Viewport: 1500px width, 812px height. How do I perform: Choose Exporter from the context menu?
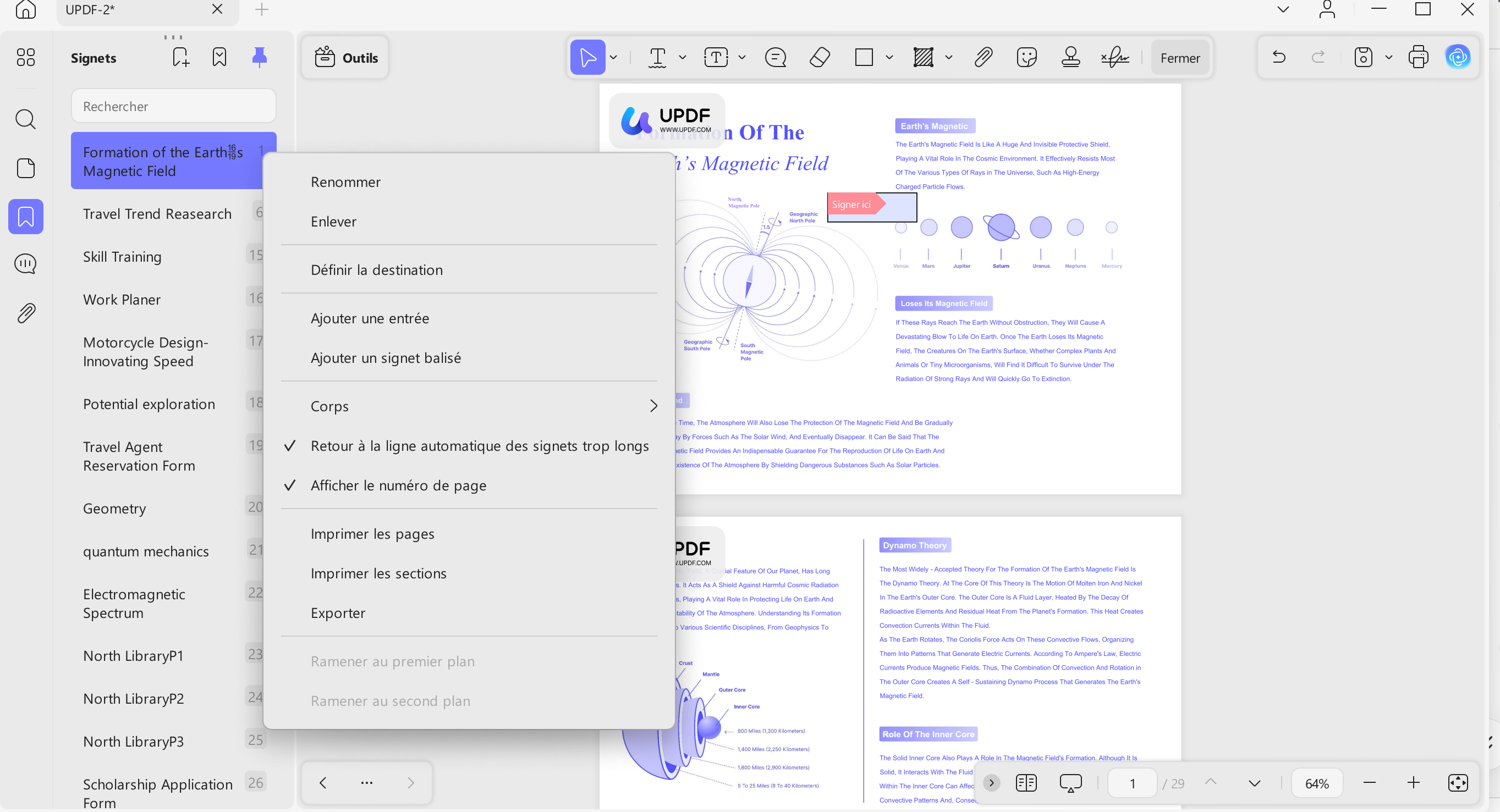pos(338,613)
